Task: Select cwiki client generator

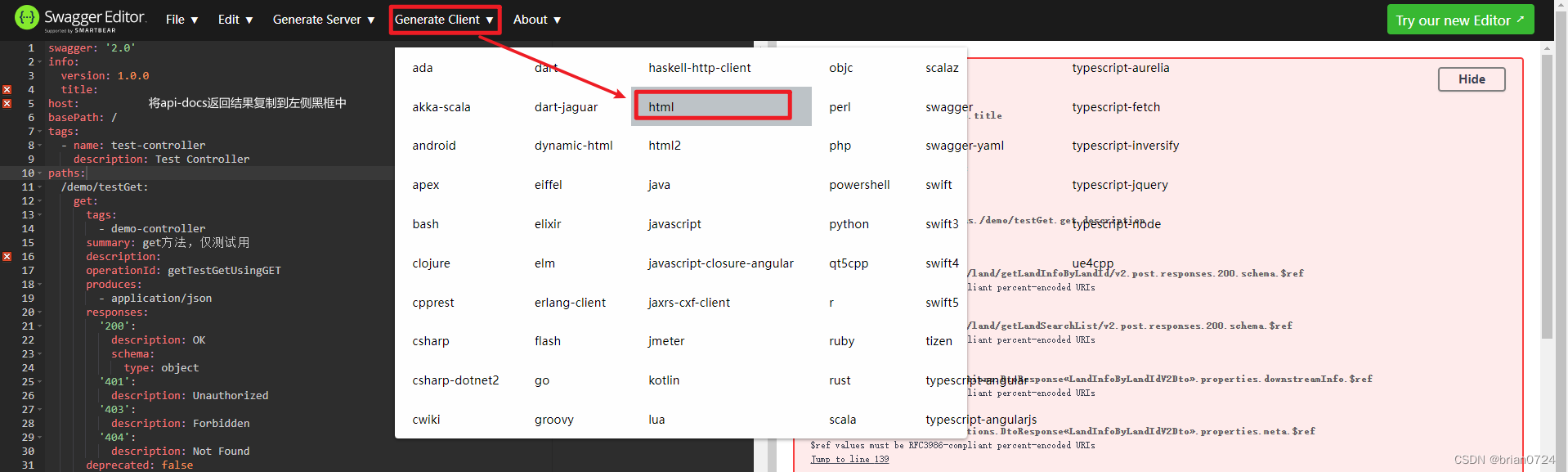Action: [x=426, y=420]
